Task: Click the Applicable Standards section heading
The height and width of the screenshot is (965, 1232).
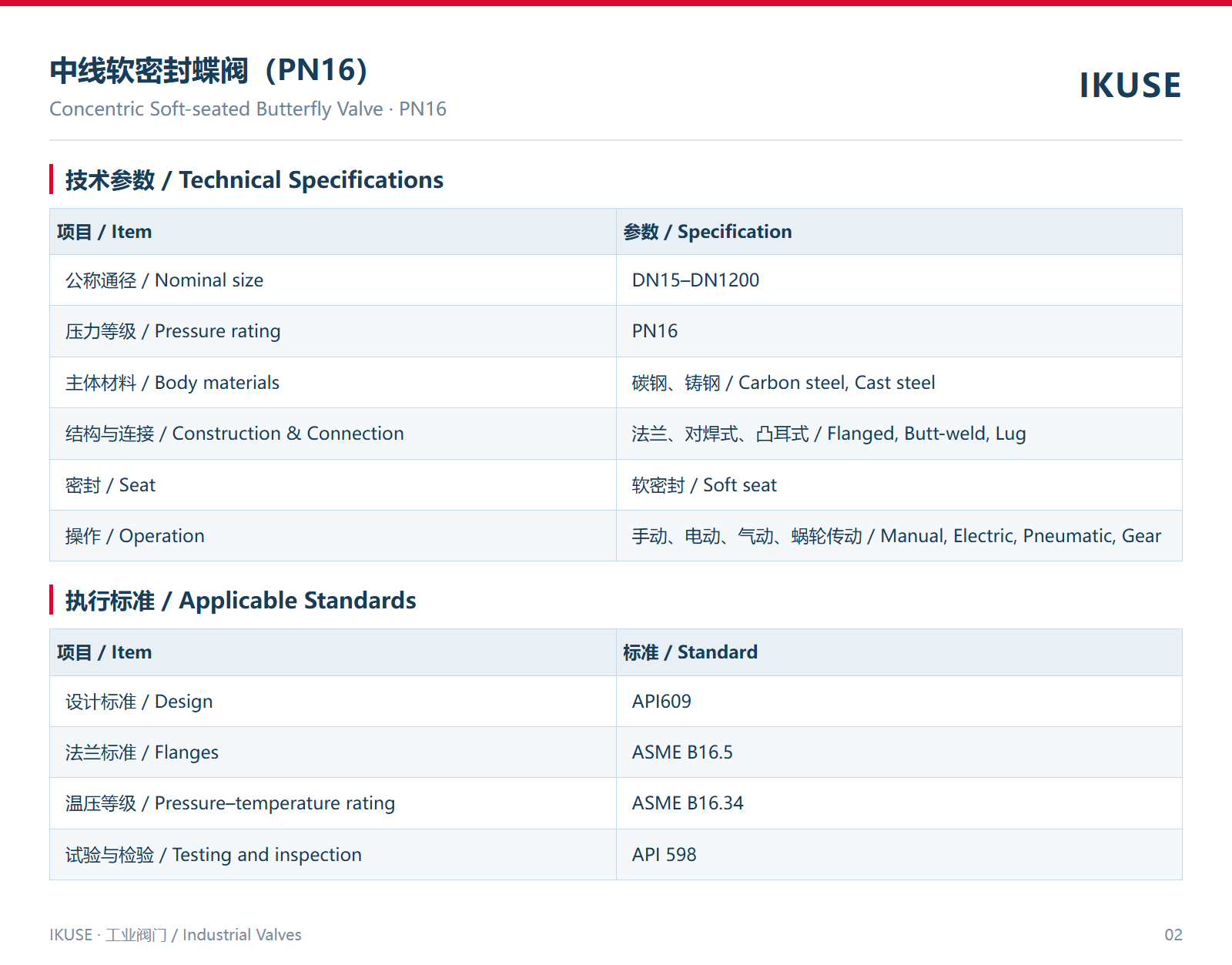Action: (240, 601)
